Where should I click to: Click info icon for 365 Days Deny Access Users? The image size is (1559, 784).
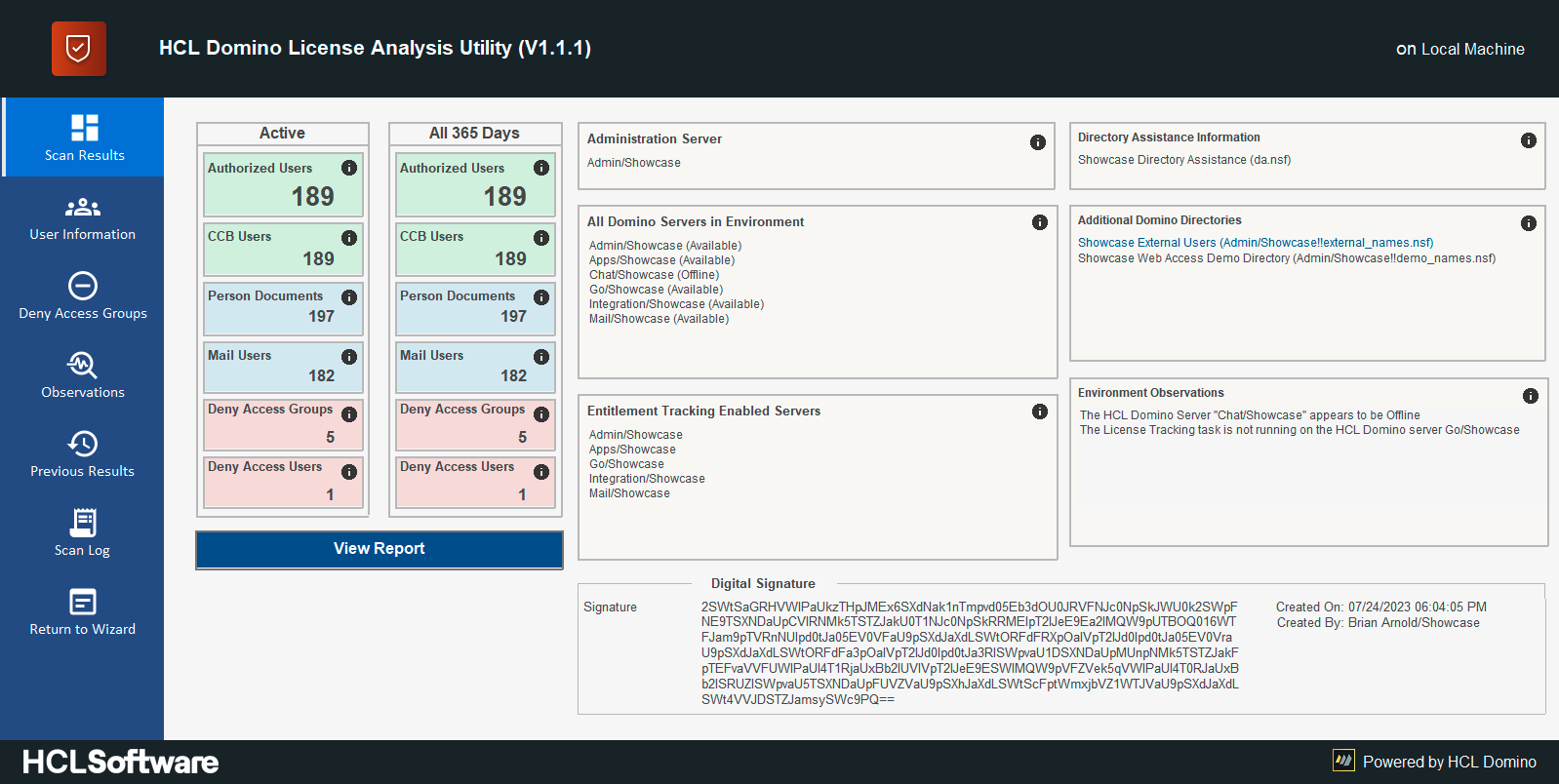541,472
